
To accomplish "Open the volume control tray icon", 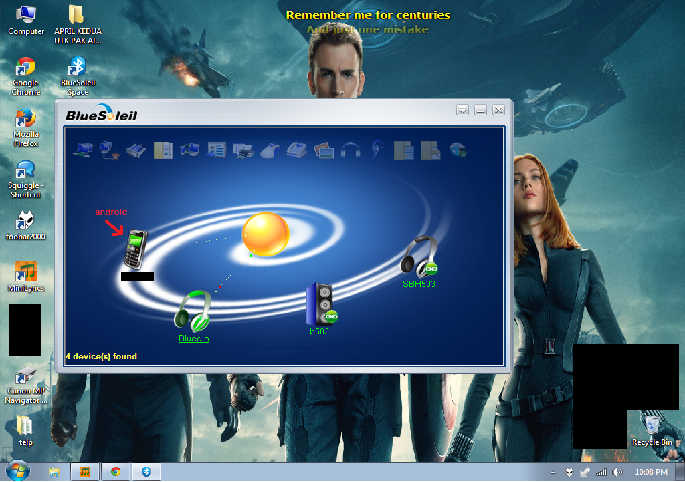I will [617, 472].
